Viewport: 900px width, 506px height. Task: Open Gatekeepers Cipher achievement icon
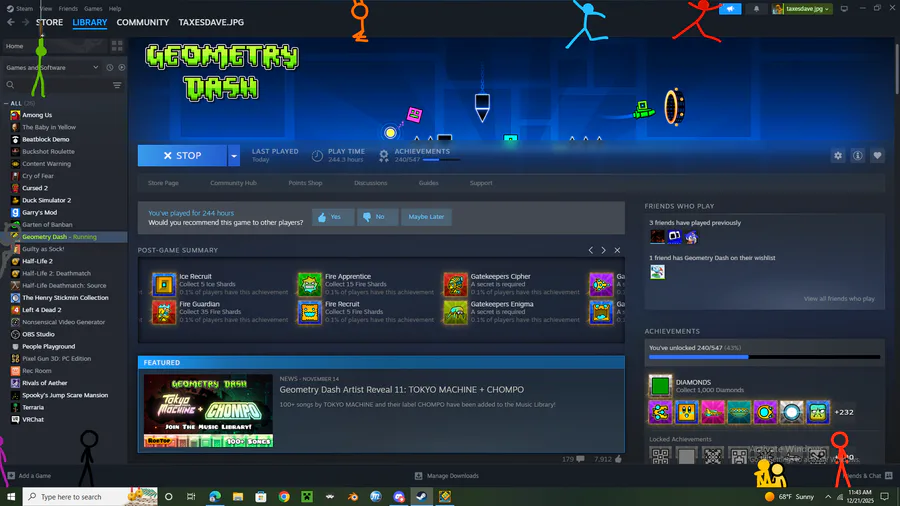coord(455,285)
